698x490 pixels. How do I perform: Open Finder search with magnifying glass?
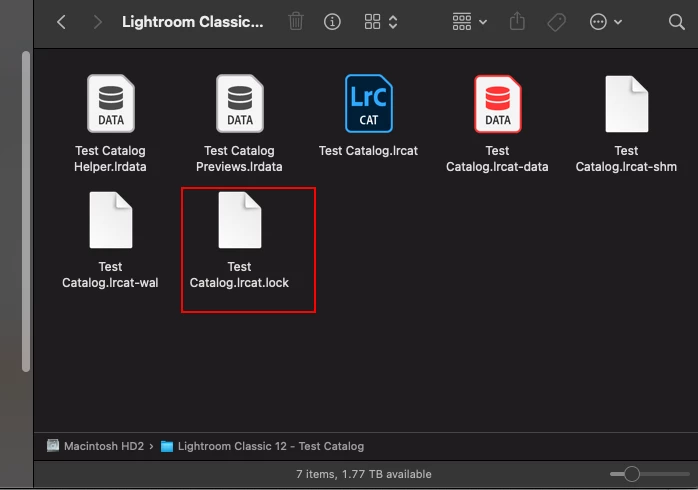coord(677,22)
